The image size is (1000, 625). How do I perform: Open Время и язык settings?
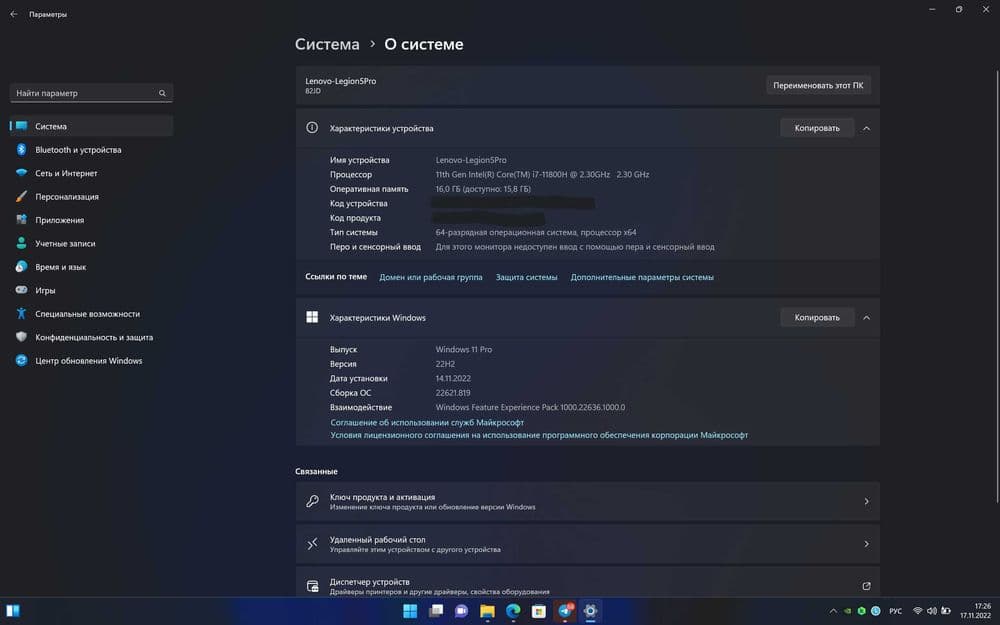(x=91, y=267)
